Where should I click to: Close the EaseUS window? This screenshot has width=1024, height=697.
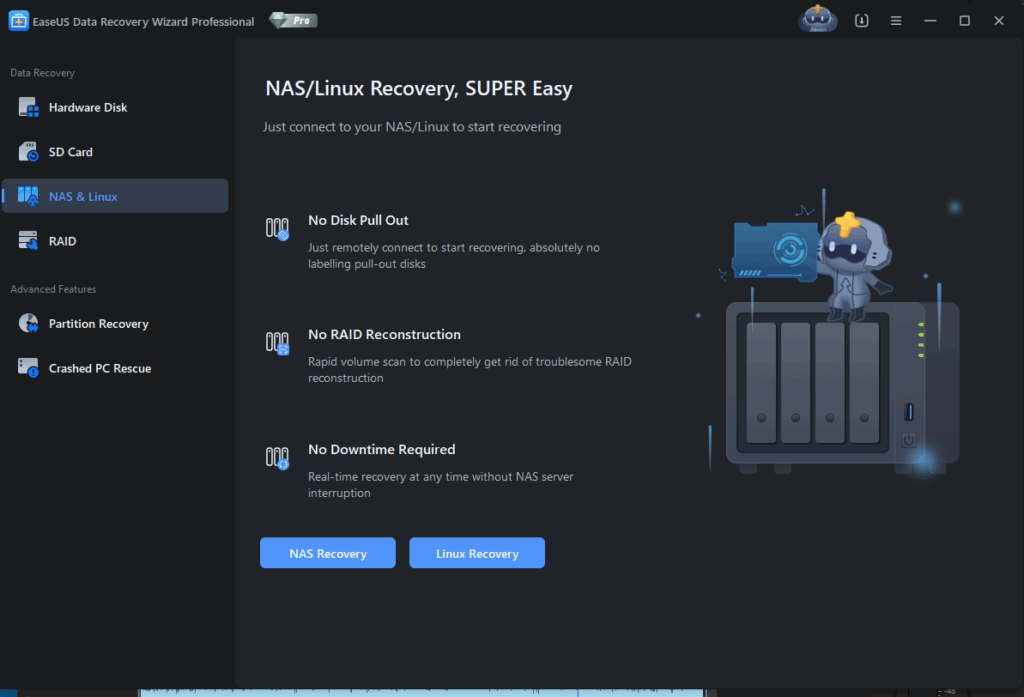[999, 21]
